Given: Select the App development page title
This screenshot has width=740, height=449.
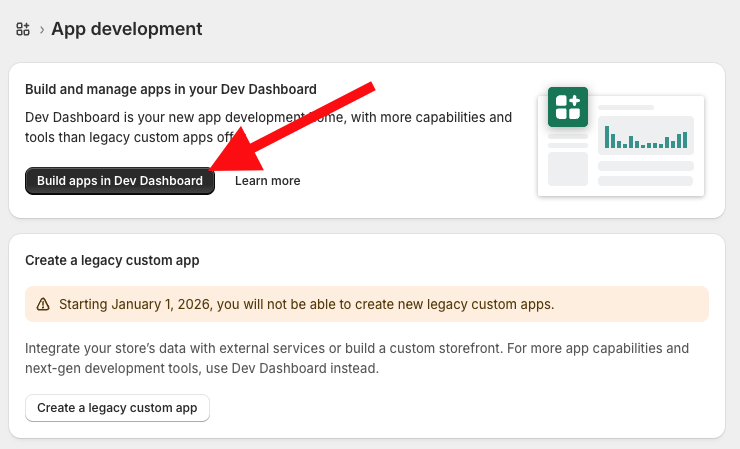Looking at the screenshot, I should [127, 30].
